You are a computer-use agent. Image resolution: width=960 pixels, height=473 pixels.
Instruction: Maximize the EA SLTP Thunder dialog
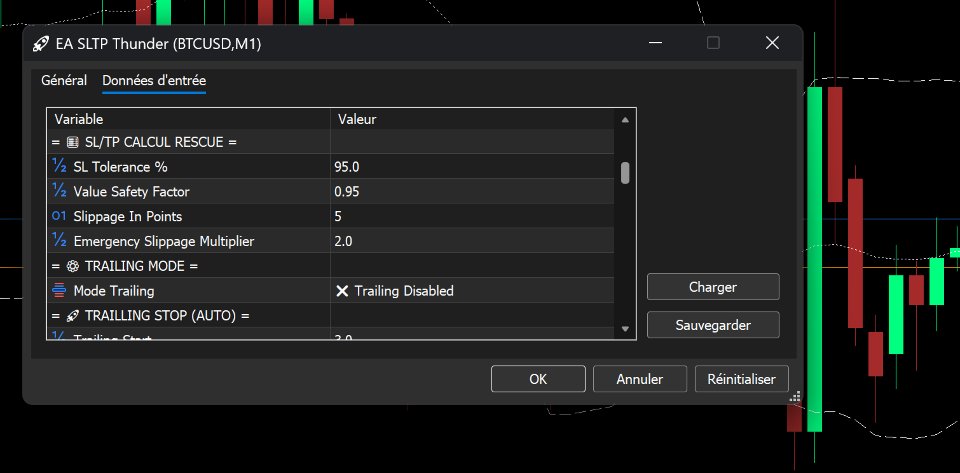click(x=713, y=43)
